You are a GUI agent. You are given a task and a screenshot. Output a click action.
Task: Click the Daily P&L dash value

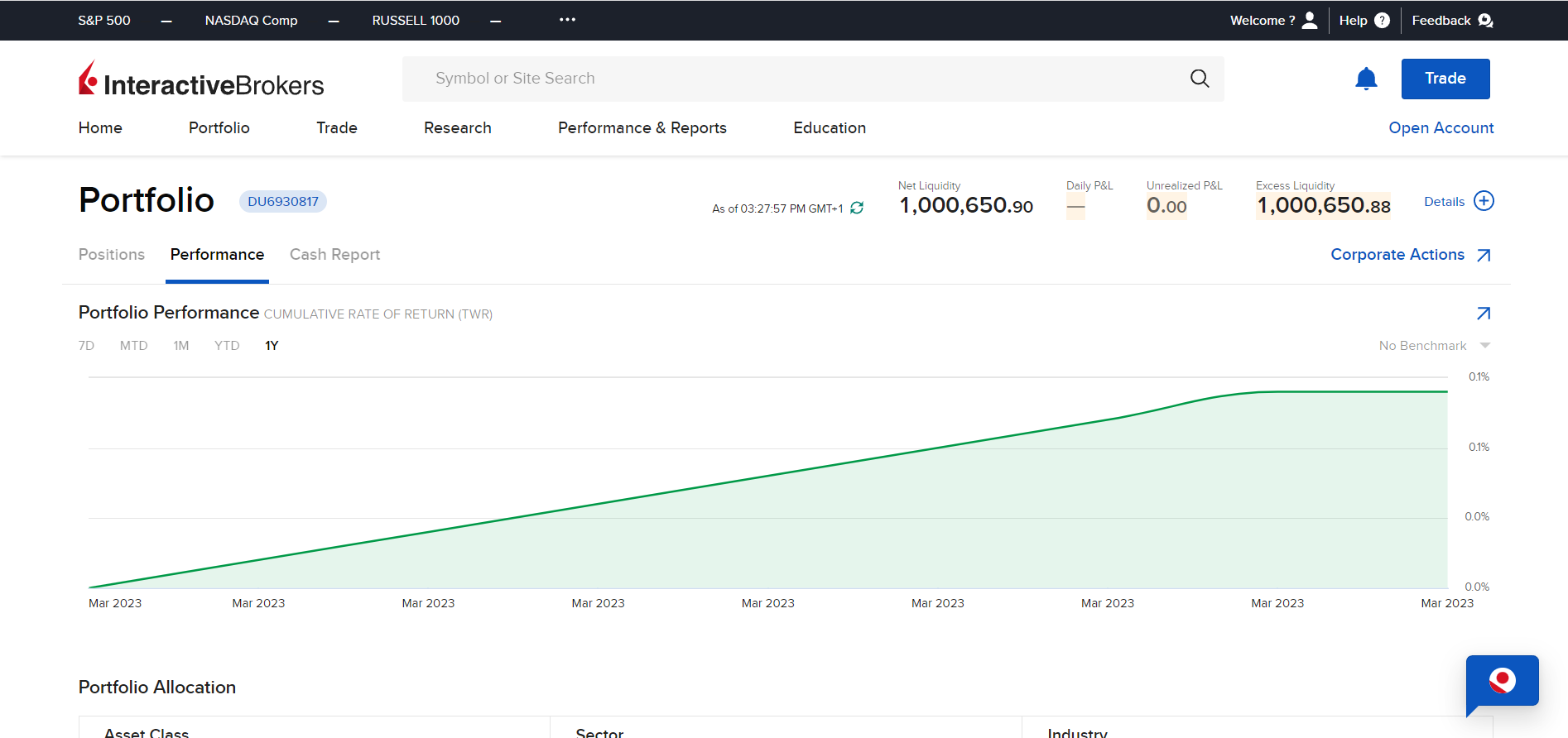1075,207
